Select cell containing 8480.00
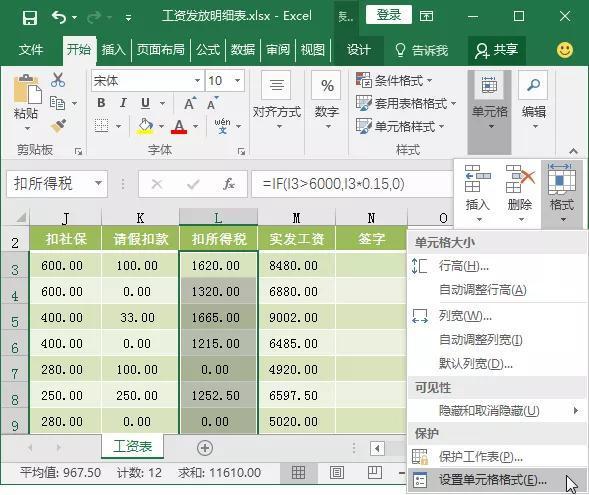 click(x=294, y=266)
